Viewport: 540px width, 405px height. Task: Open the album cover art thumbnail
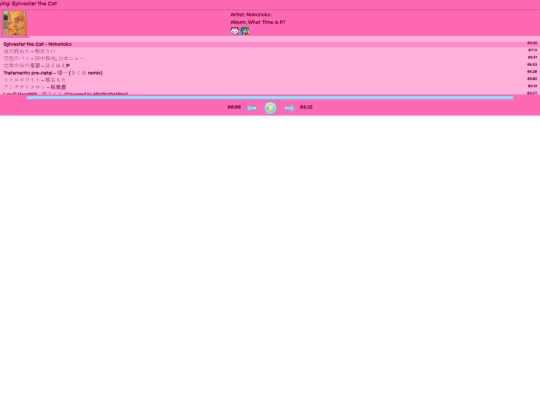point(15,23)
